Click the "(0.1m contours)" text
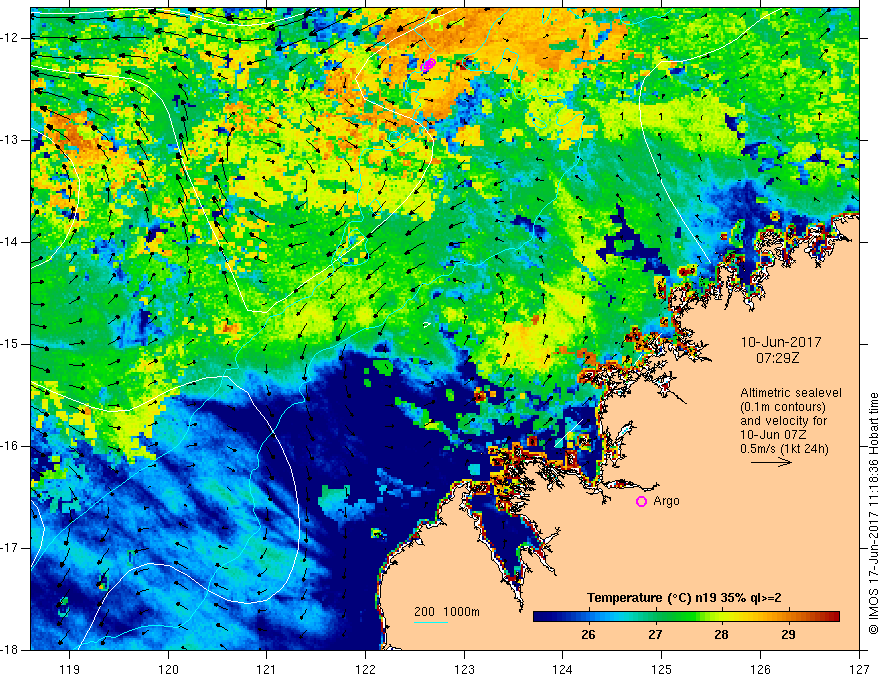The height and width of the screenshot is (680, 880). pos(783,407)
